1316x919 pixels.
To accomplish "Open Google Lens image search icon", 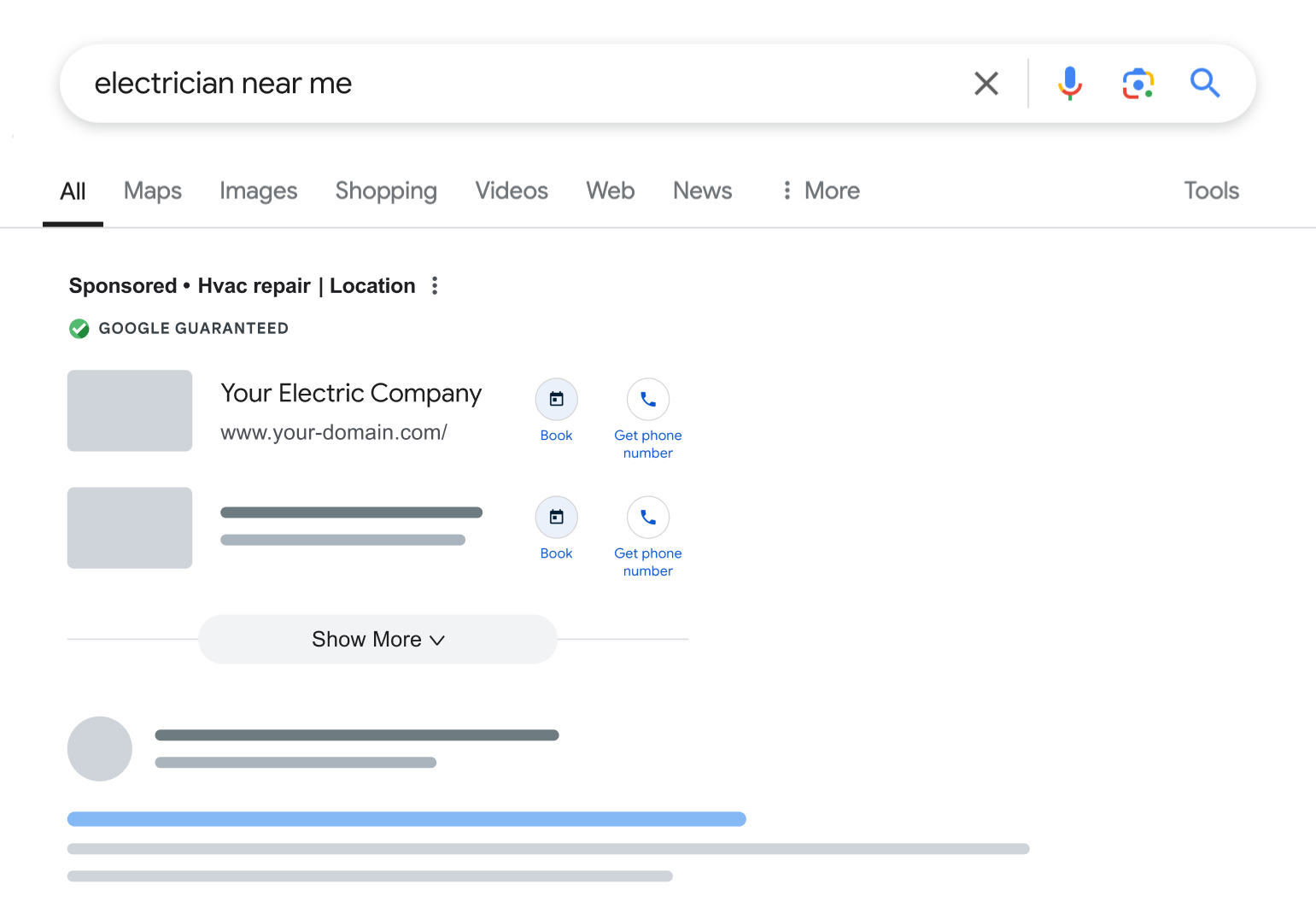I will (x=1138, y=84).
